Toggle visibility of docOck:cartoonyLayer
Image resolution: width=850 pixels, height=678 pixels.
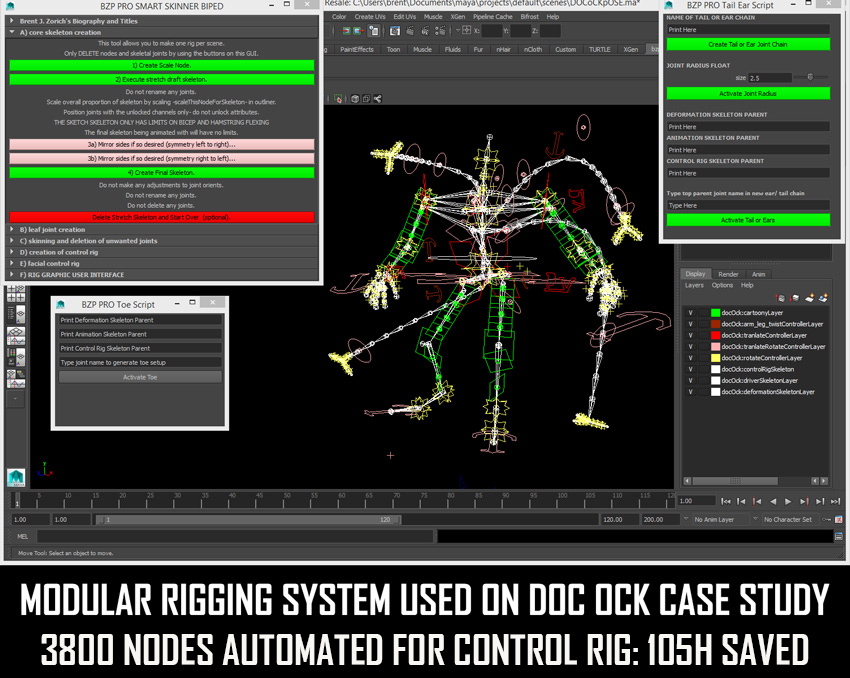pyautogui.click(x=690, y=313)
